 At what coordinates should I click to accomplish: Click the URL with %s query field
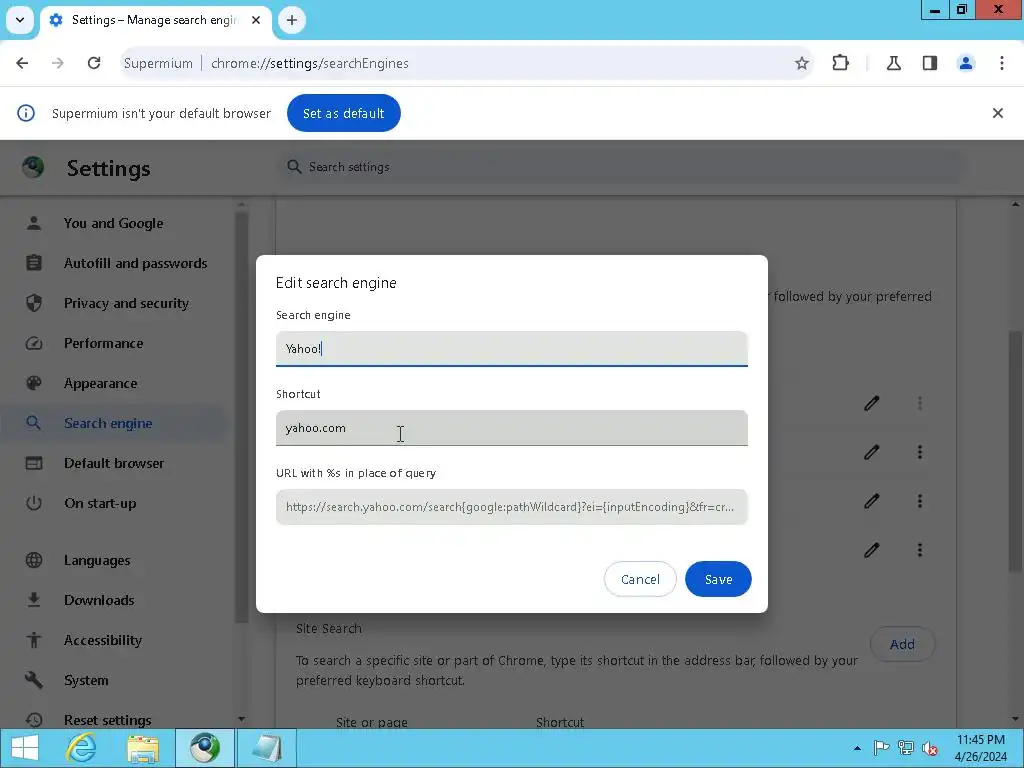click(x=511, y=507)
